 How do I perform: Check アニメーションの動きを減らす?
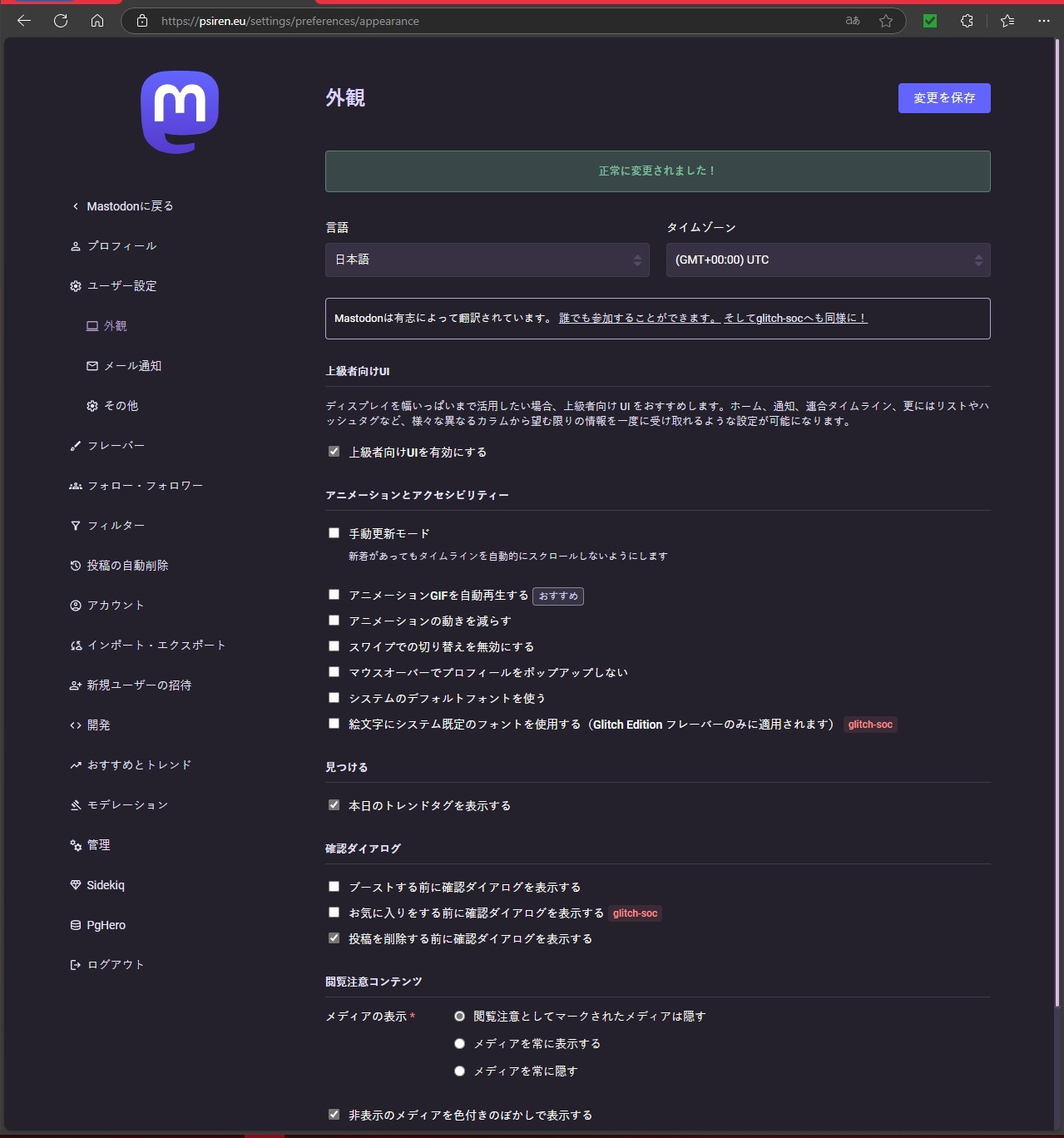[x=334, y=621]
